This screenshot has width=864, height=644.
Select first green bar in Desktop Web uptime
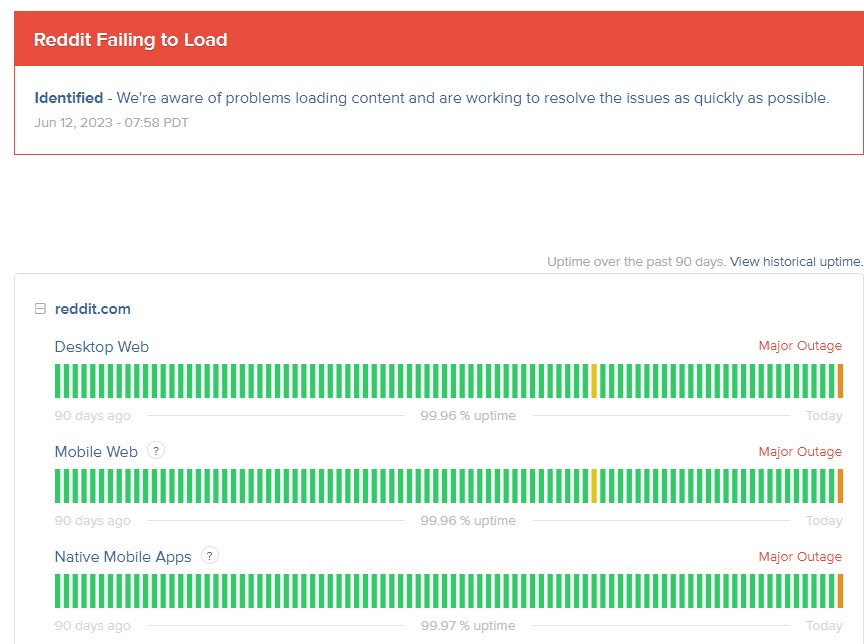click(58, 381)
